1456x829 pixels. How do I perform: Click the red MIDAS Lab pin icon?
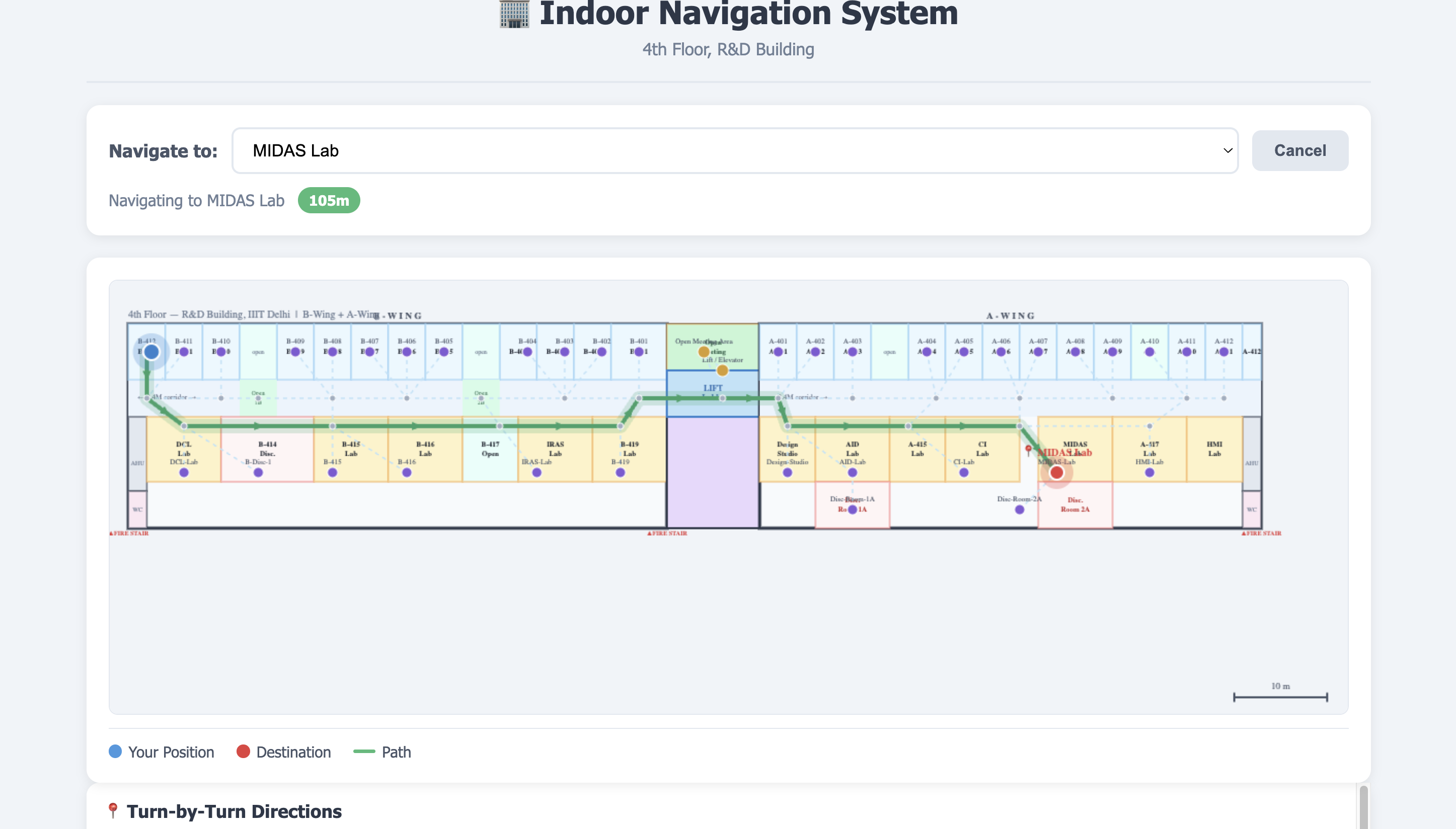click(x=1028, y=450)
